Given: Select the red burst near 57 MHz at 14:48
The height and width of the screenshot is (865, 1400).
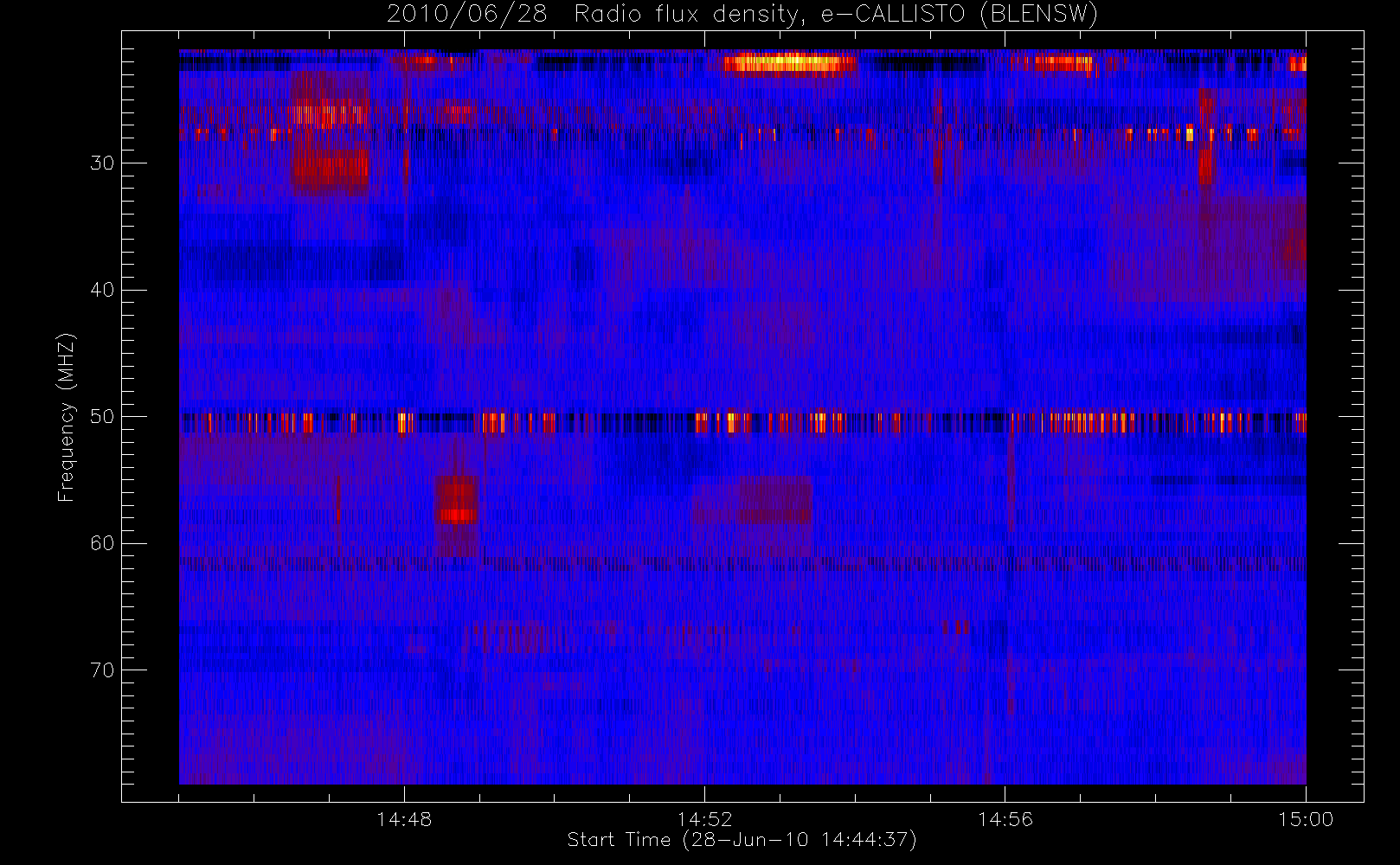Looking at the screenshot, I should tap(457, 499).
